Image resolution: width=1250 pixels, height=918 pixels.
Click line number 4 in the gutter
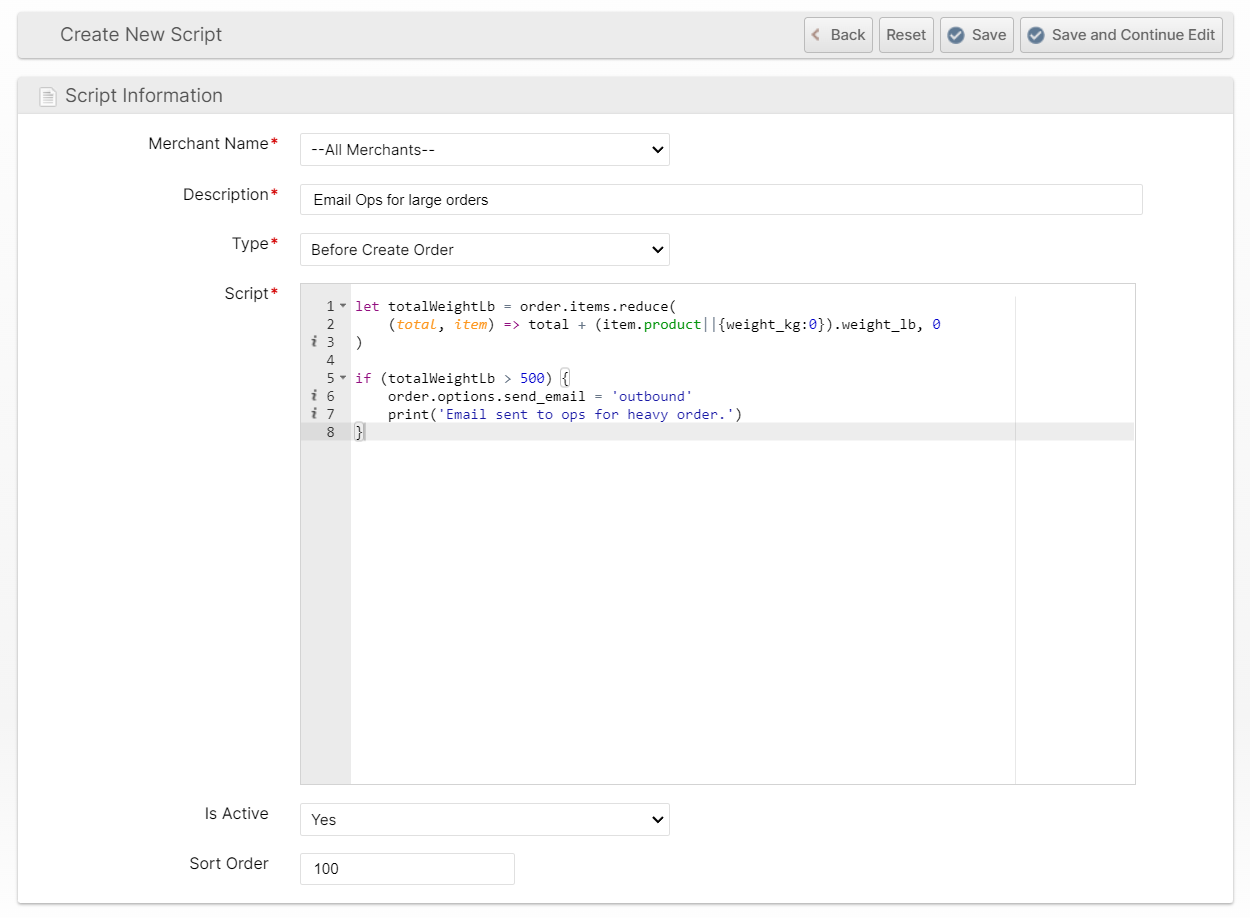pyautogui.click(x=330, y=360)
